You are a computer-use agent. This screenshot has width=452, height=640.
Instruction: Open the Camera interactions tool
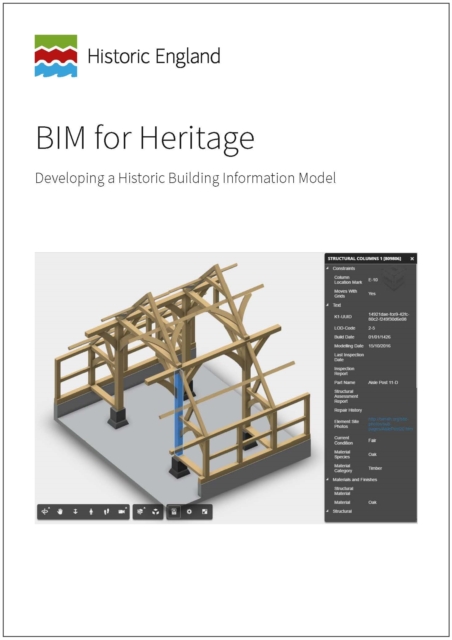tap(122, 511)
